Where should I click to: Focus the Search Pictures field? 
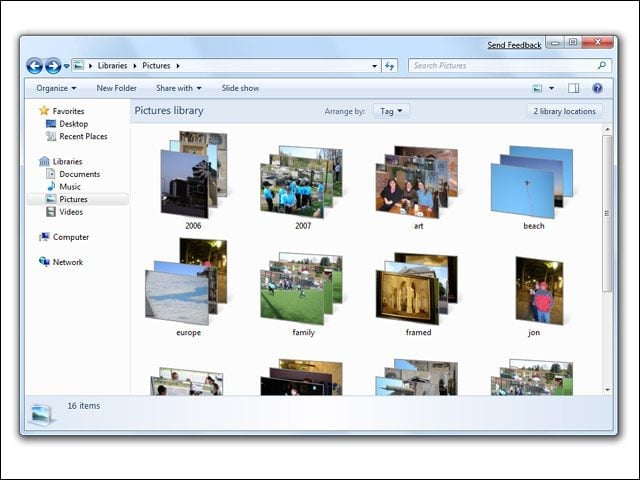pos(510,65)
